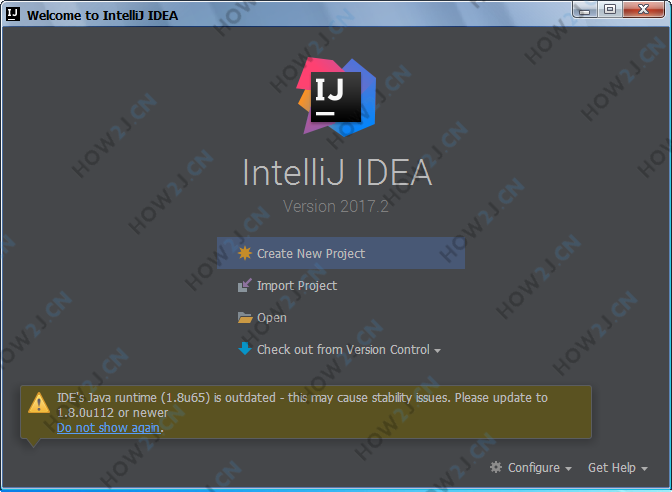Click the IJ icon in title bar
This screenshot has height=492, width=672.
point(13,14)
